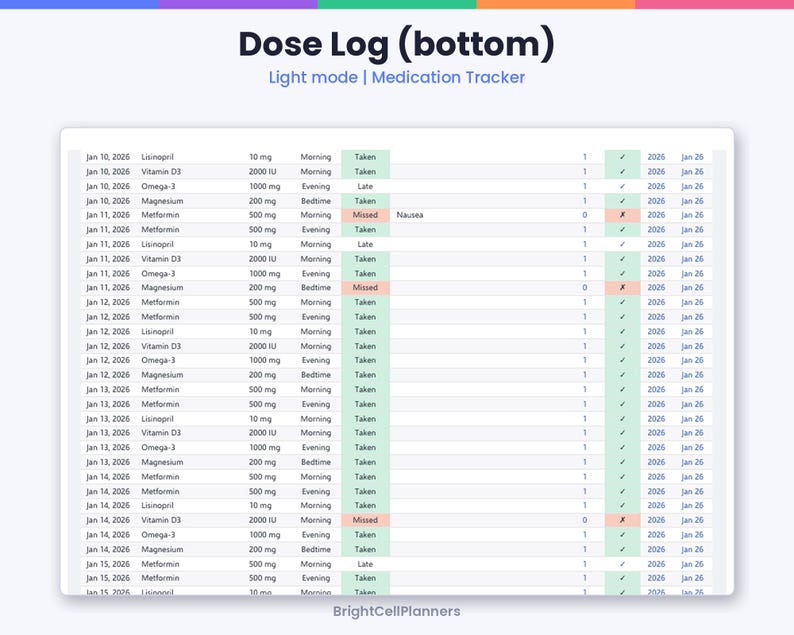This screenshot has height=635, width=794.
Task: Click 'Missed' status for Jan 11 Metformin Morning
Action: click(x=365, y=215)
